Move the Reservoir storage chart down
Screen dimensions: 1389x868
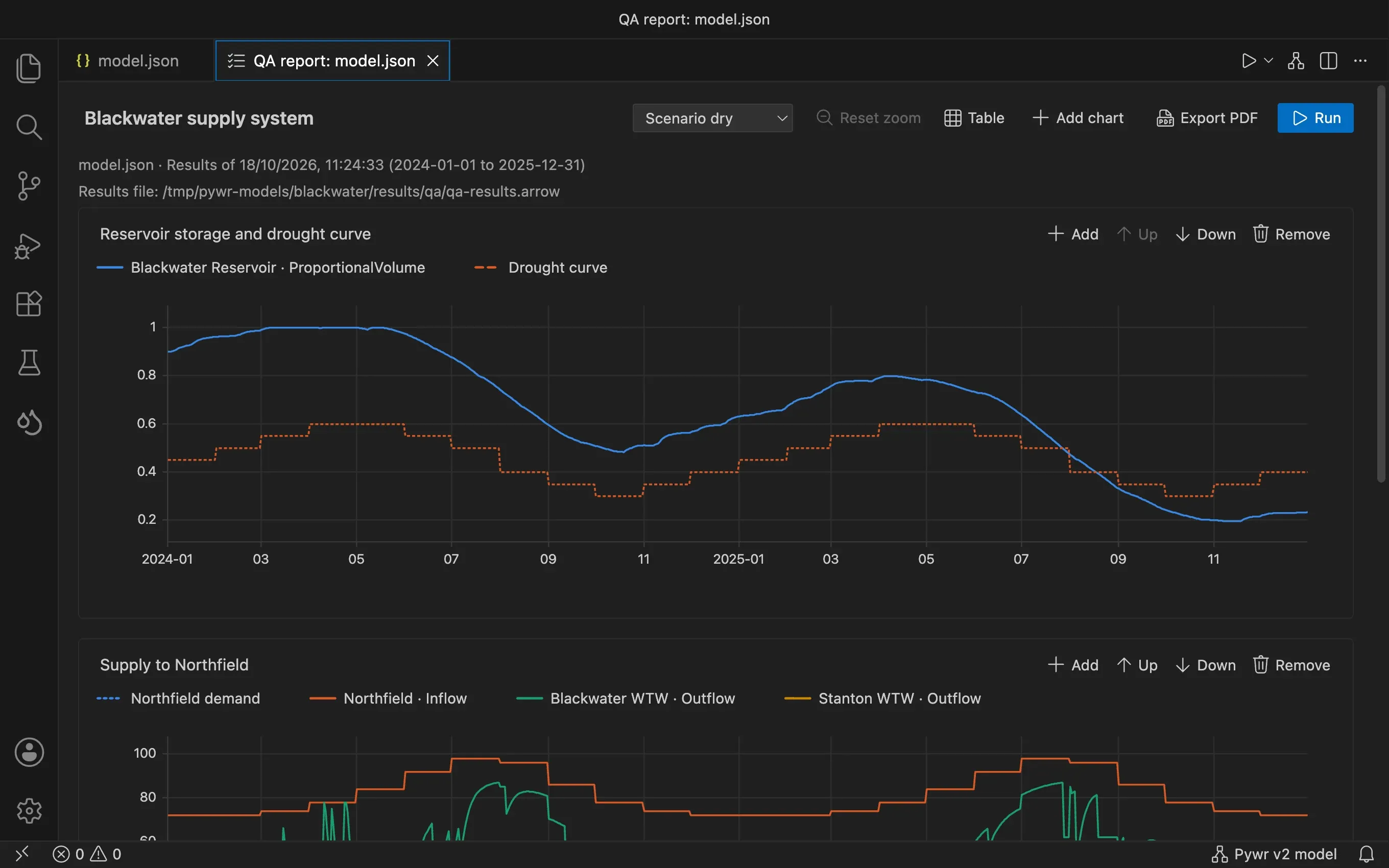pos(1205,234)
